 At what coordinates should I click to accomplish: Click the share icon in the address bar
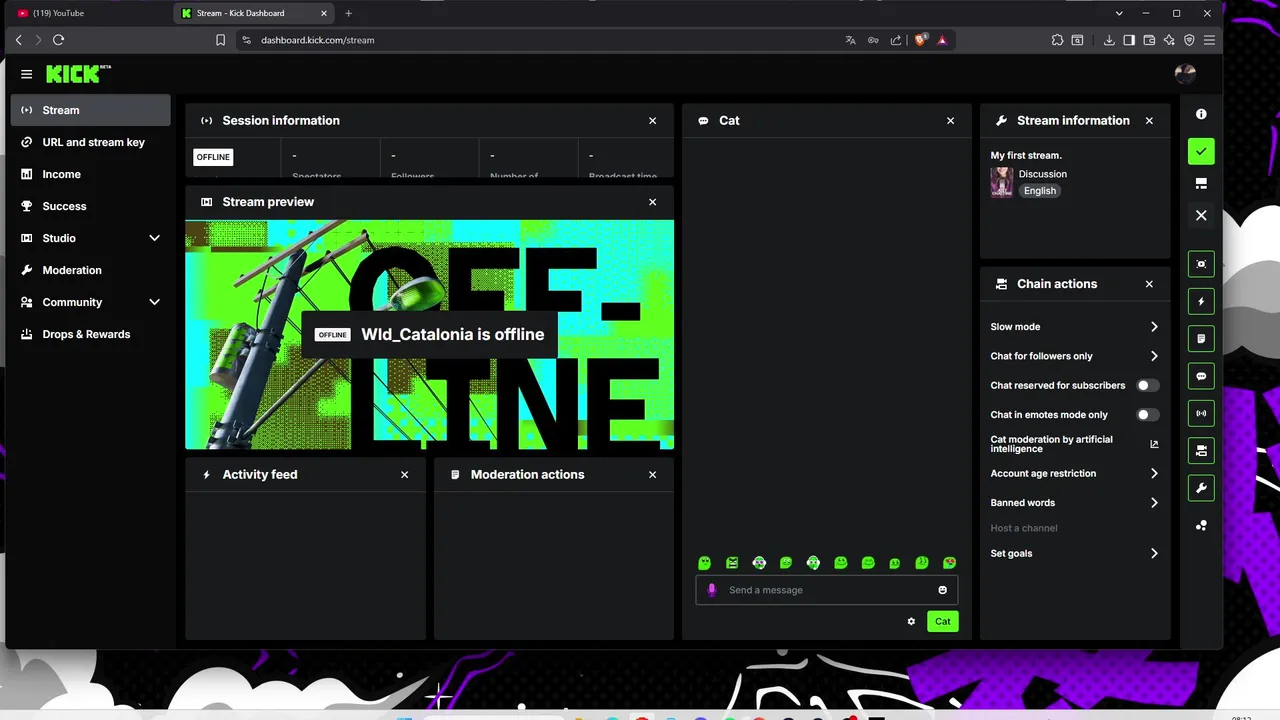895,40
